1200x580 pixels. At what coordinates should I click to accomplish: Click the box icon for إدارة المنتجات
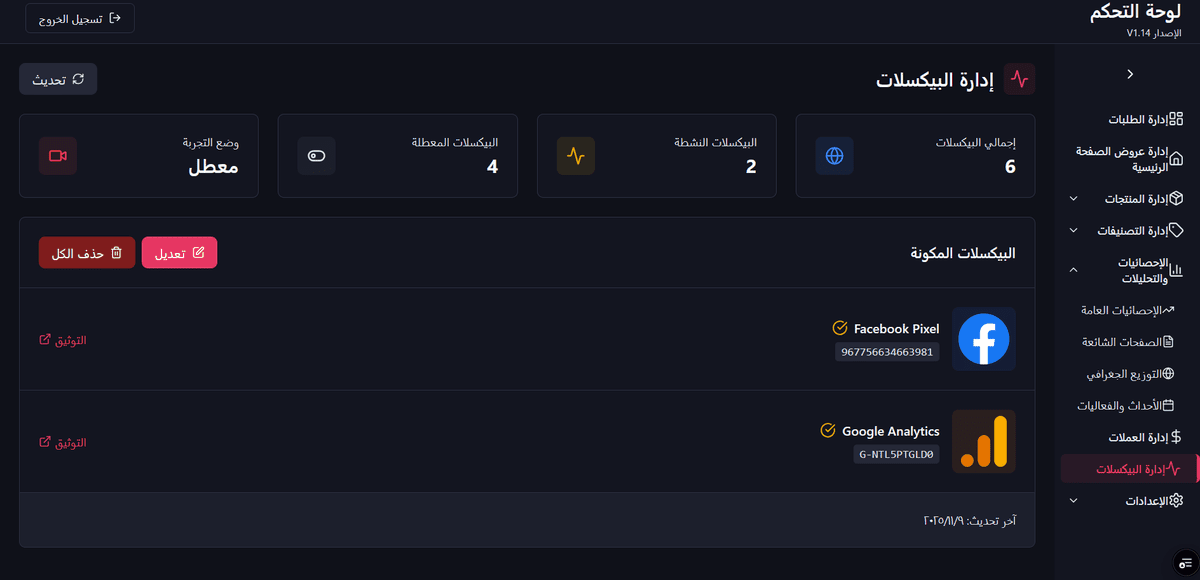(x=1177, y=198)
